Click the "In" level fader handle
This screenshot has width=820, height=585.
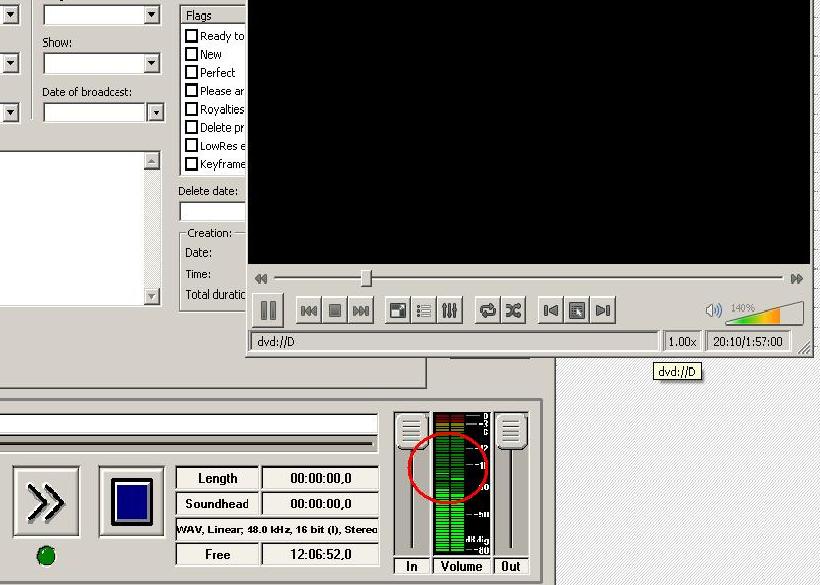pos(412,431)
